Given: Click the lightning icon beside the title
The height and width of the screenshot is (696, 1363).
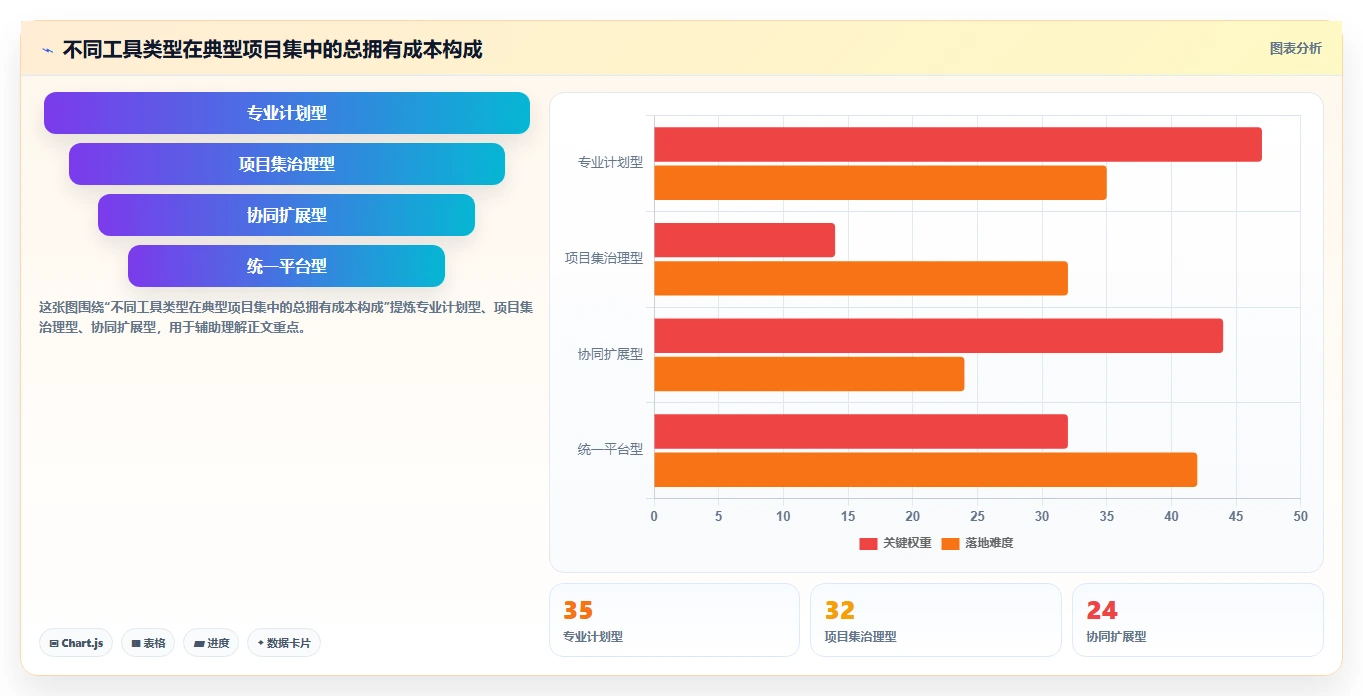Looking at the screenshot, I should tap(47, 50).
